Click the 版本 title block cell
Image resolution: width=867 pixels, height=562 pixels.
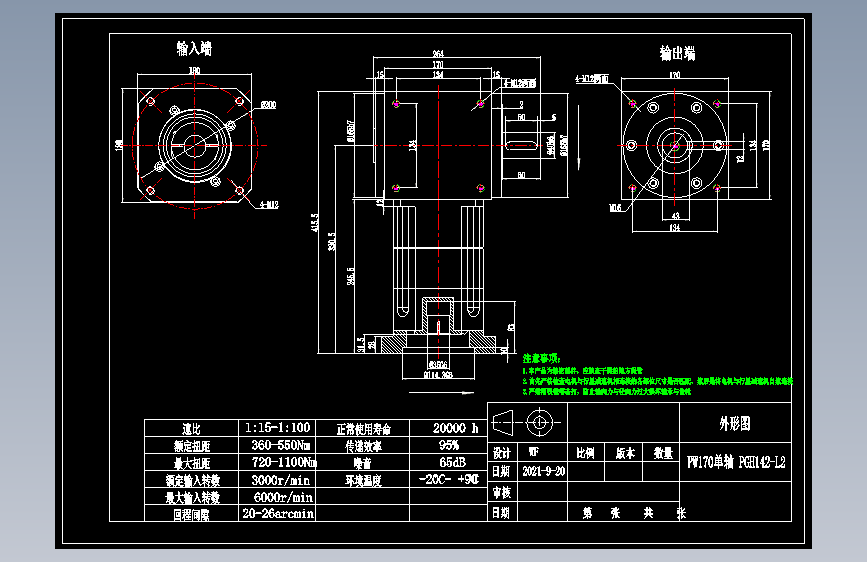pyautogui.click(x=625, y=453)
